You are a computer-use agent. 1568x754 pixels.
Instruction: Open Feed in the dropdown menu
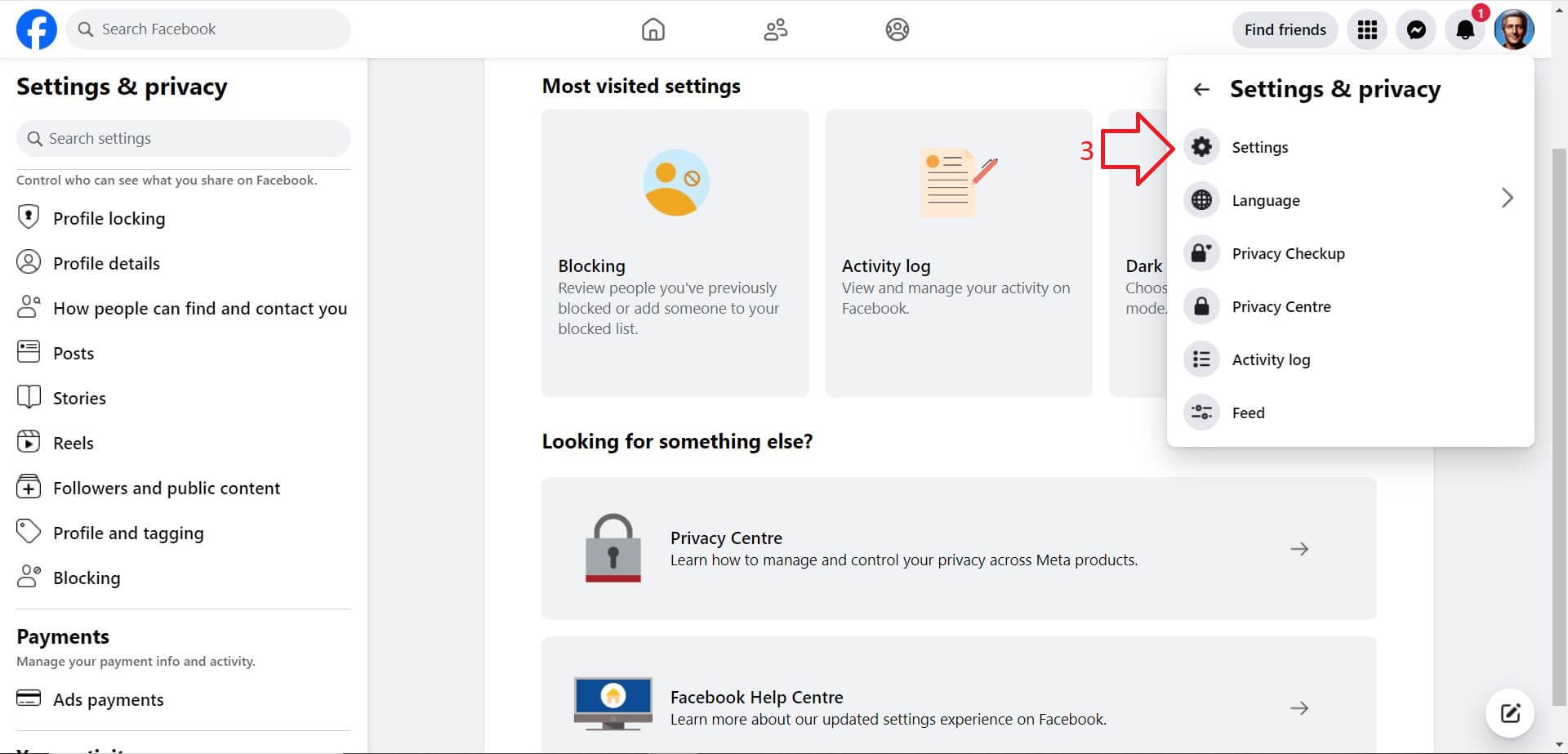[1350, 413]
